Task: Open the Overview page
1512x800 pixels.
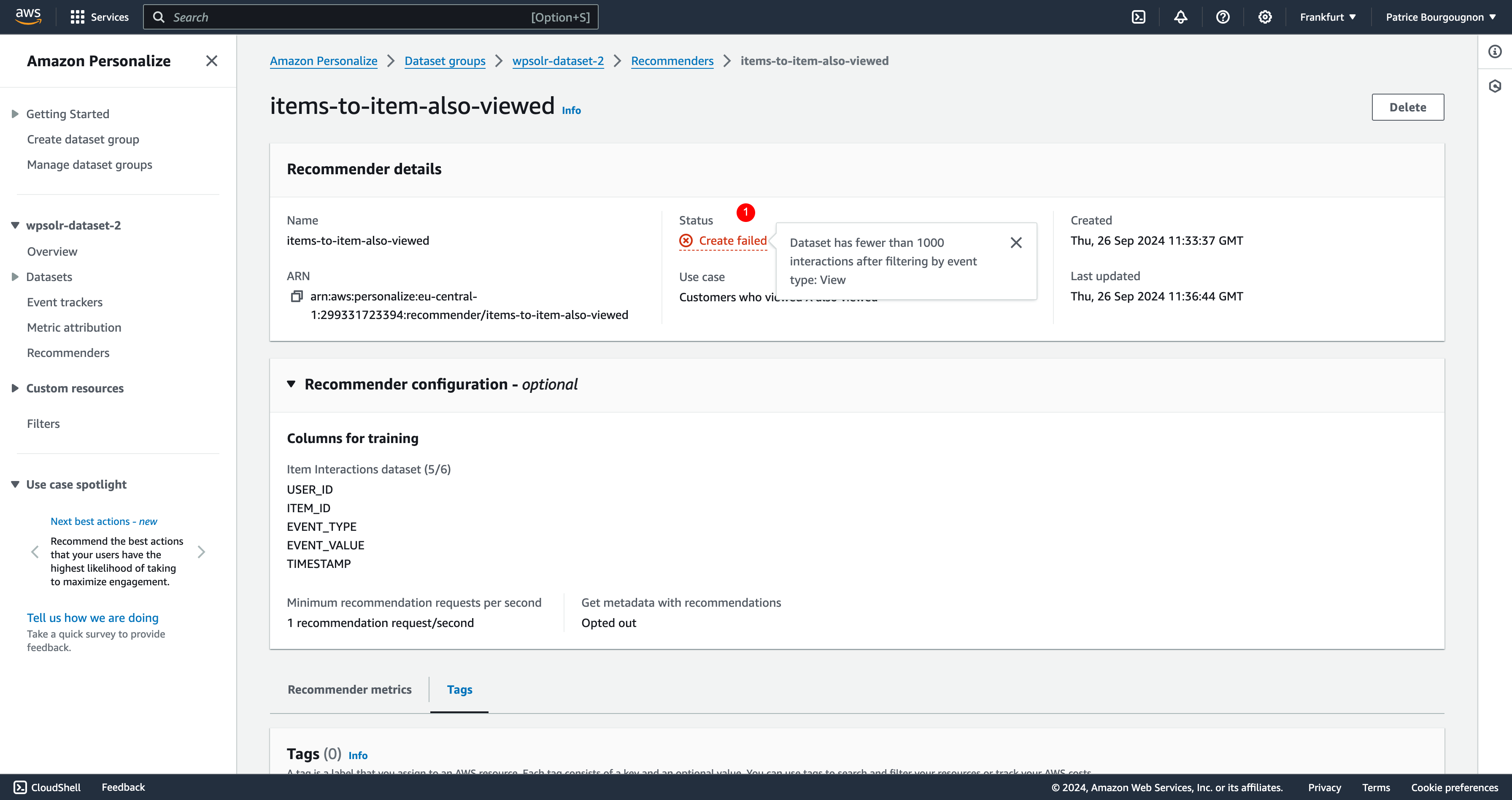Action: 52,251
